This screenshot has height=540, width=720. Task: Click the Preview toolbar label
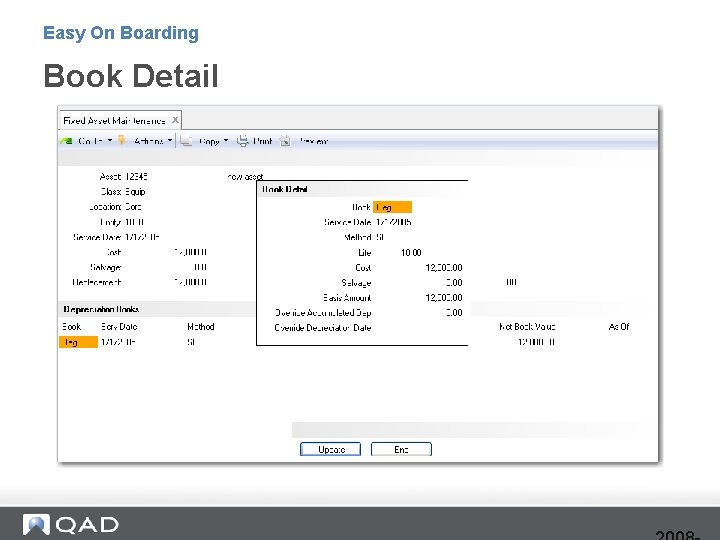[x=314, y=141]
